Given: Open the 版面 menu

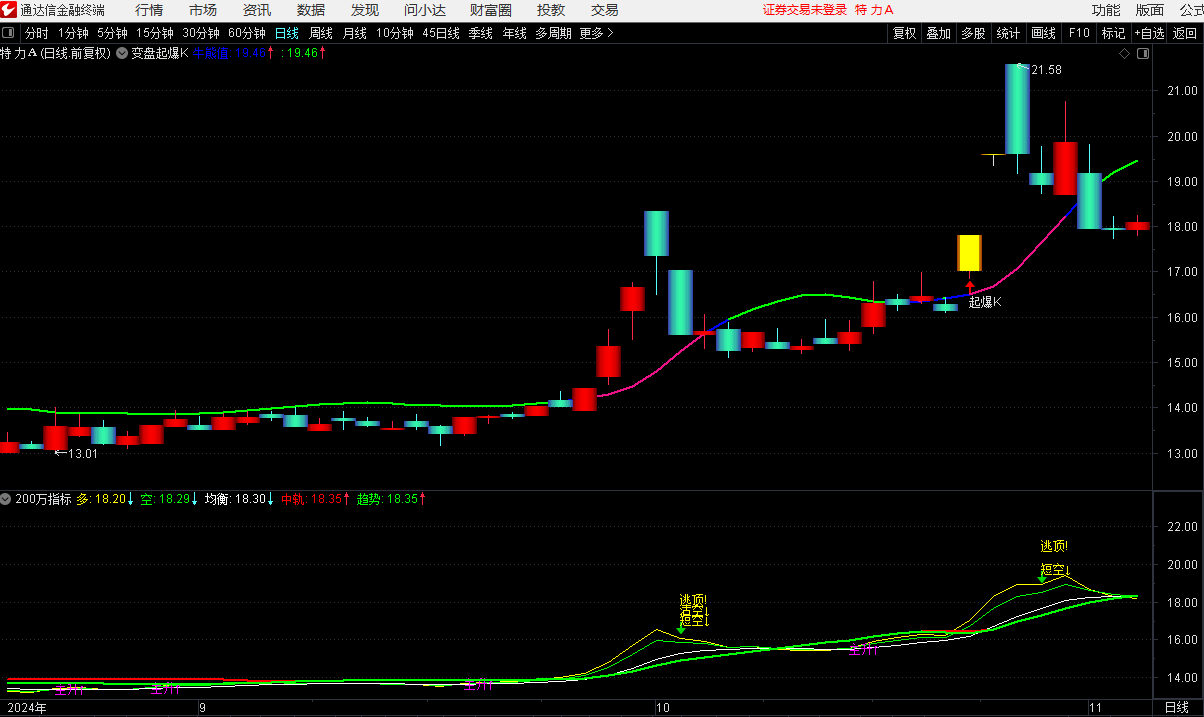Looking at the screenshot, I should pyautogui.click(x=1150, y=10).
